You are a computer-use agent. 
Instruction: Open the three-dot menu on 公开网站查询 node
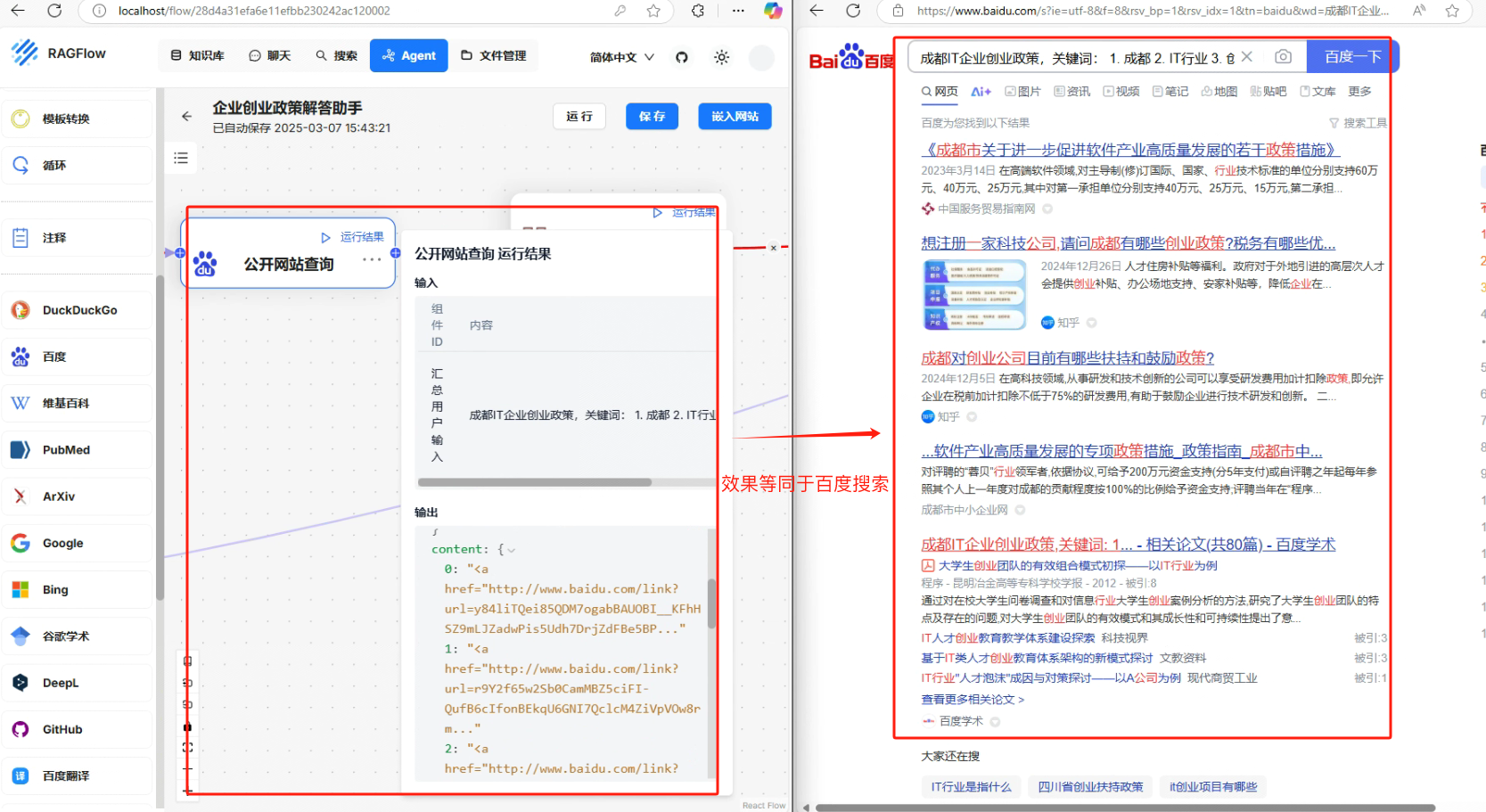pos(372,259)
